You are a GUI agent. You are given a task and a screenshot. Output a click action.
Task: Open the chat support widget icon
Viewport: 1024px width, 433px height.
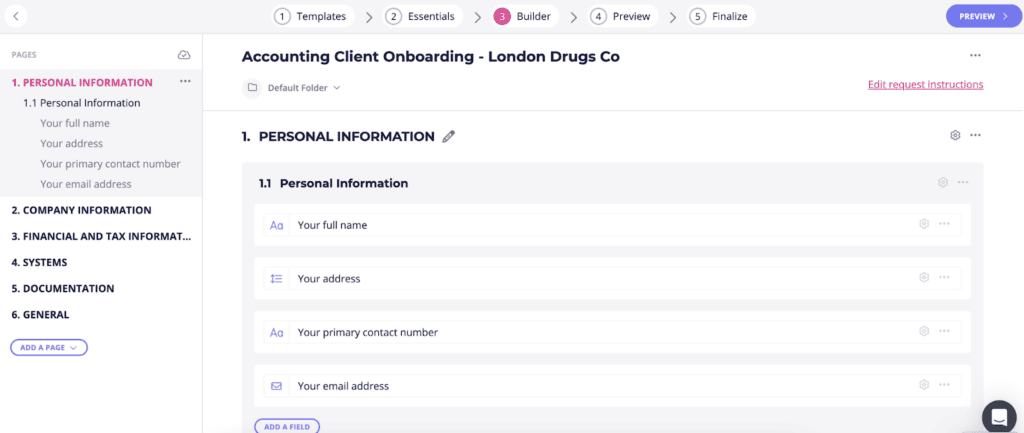(x=999, y=416)
